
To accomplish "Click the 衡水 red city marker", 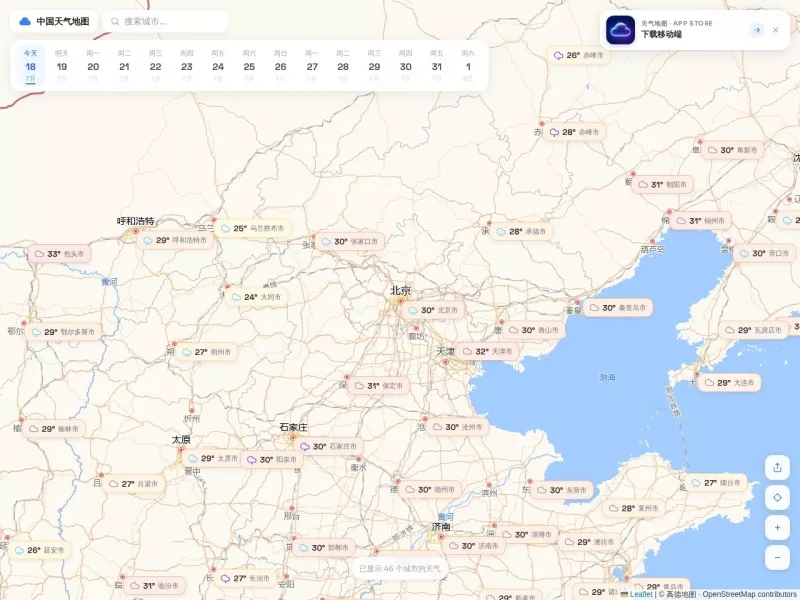I will tap(359, 459).
